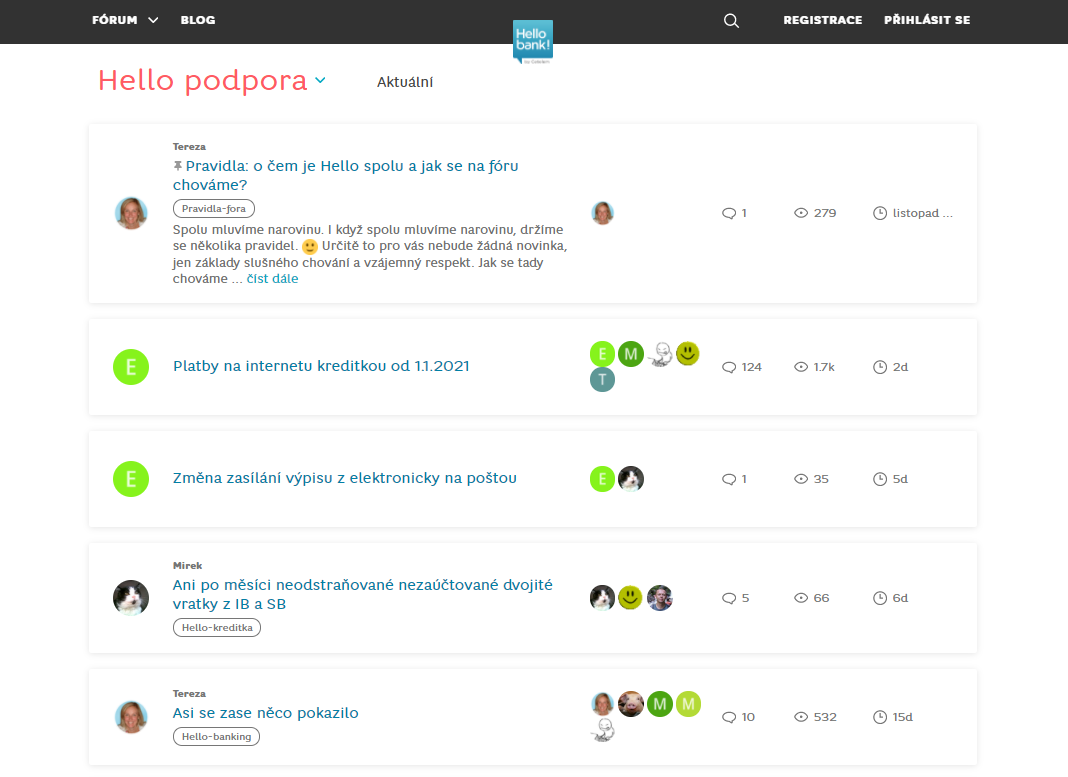
Task: Click the Hello bank! logo
Action: (x=533, y=42)
